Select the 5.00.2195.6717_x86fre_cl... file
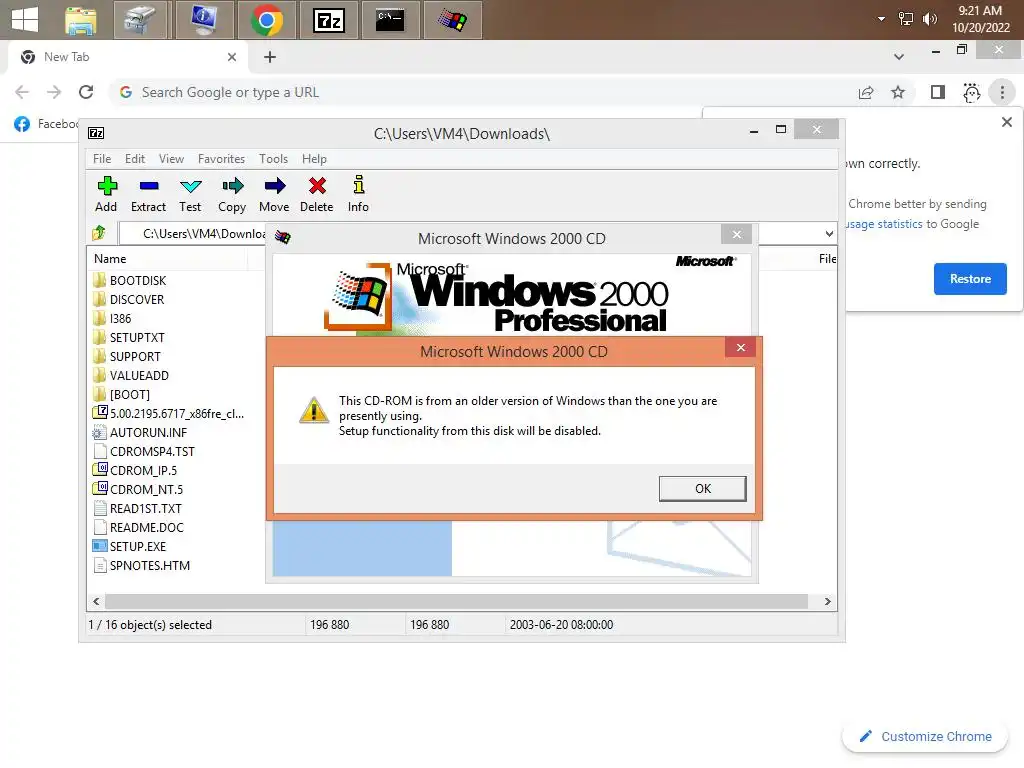 pos(168,413)
